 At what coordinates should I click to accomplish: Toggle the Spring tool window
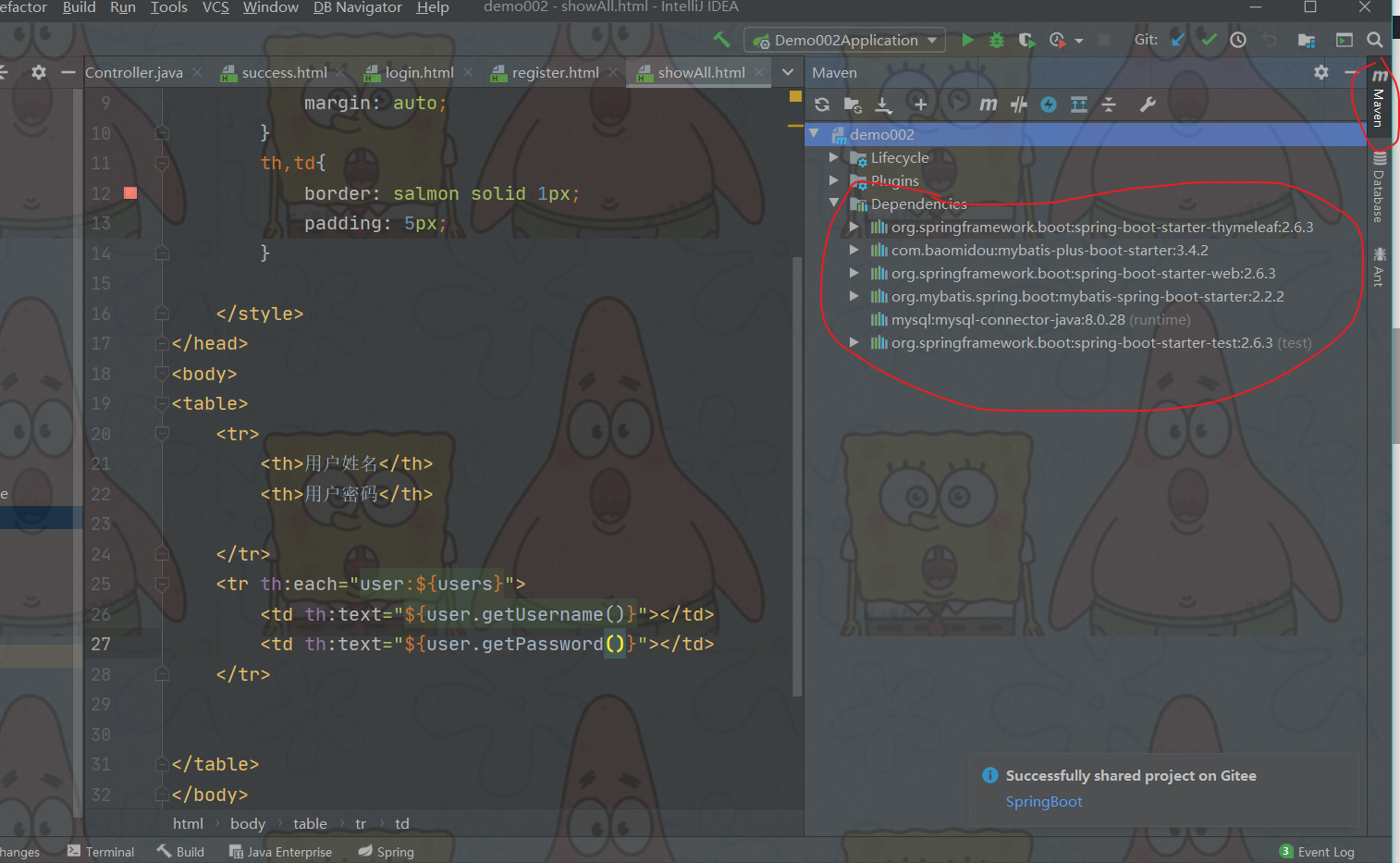(x=386, y=852)
